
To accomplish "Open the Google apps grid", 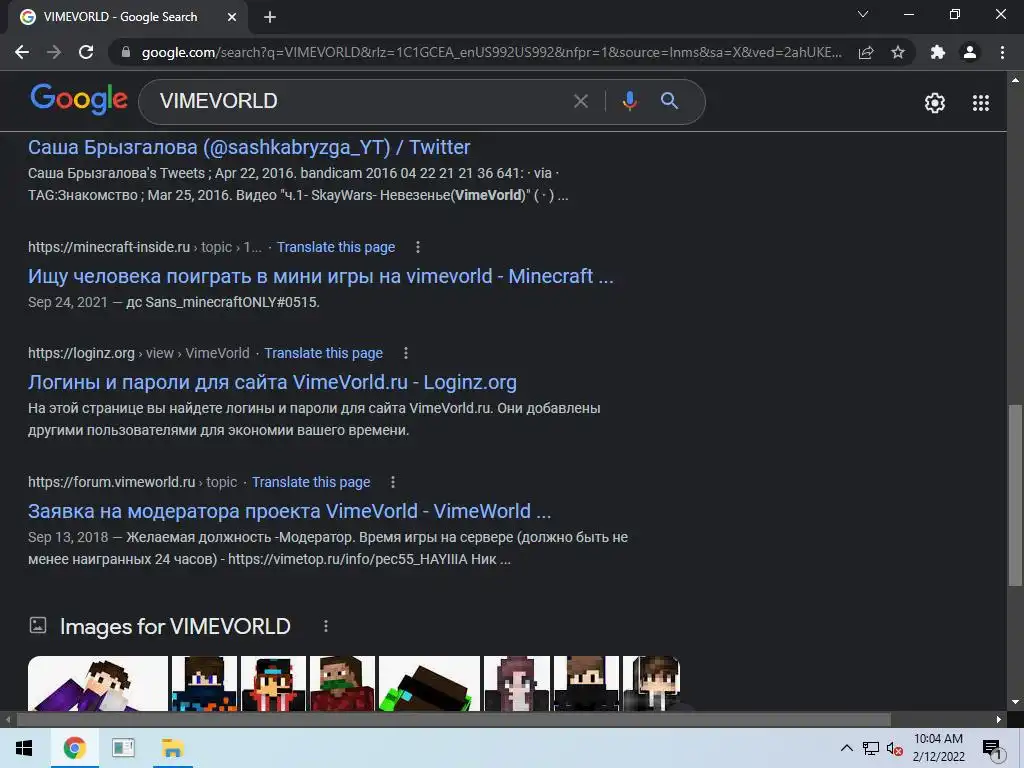I will [981, 103].
